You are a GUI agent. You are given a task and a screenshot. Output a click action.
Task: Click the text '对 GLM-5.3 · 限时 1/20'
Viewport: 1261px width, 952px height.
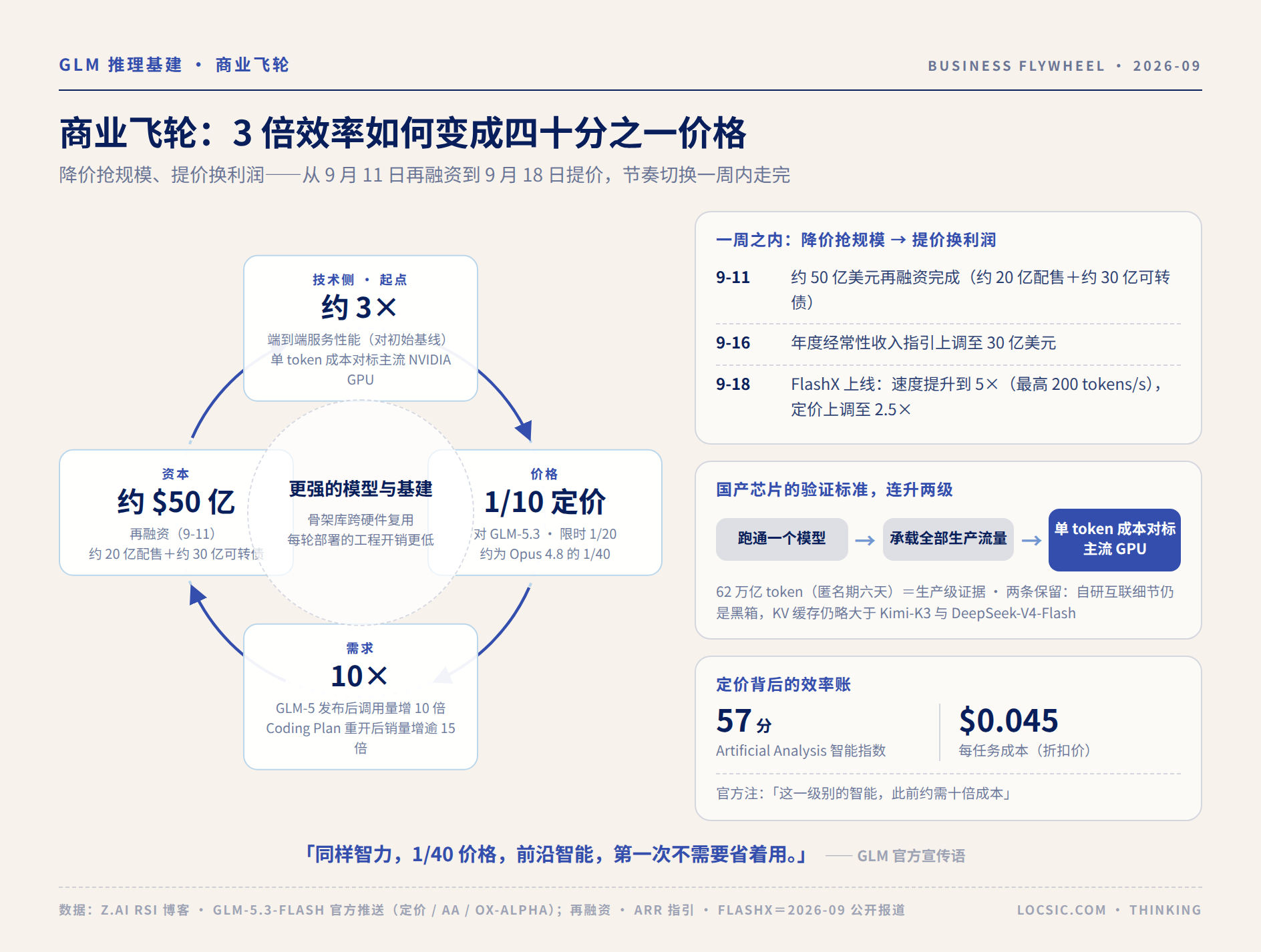545,534
